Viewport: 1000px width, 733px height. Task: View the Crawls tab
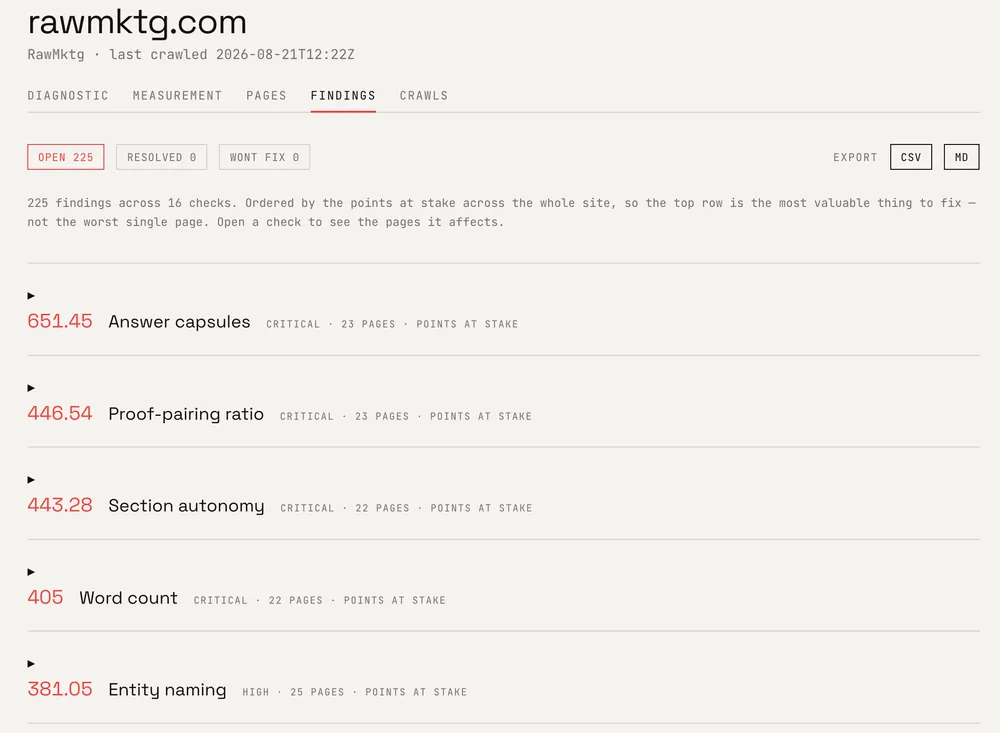click(424, 96)
